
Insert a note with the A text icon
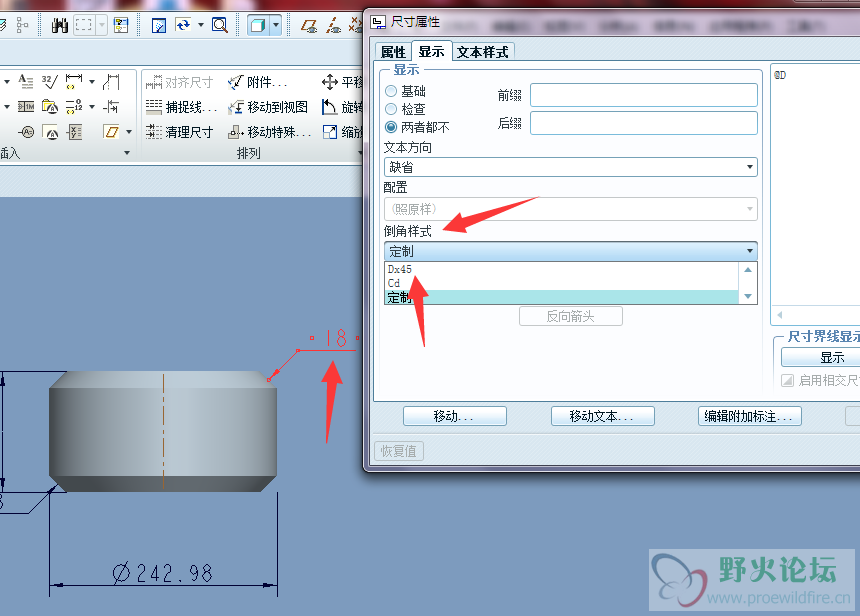(25, 81)
